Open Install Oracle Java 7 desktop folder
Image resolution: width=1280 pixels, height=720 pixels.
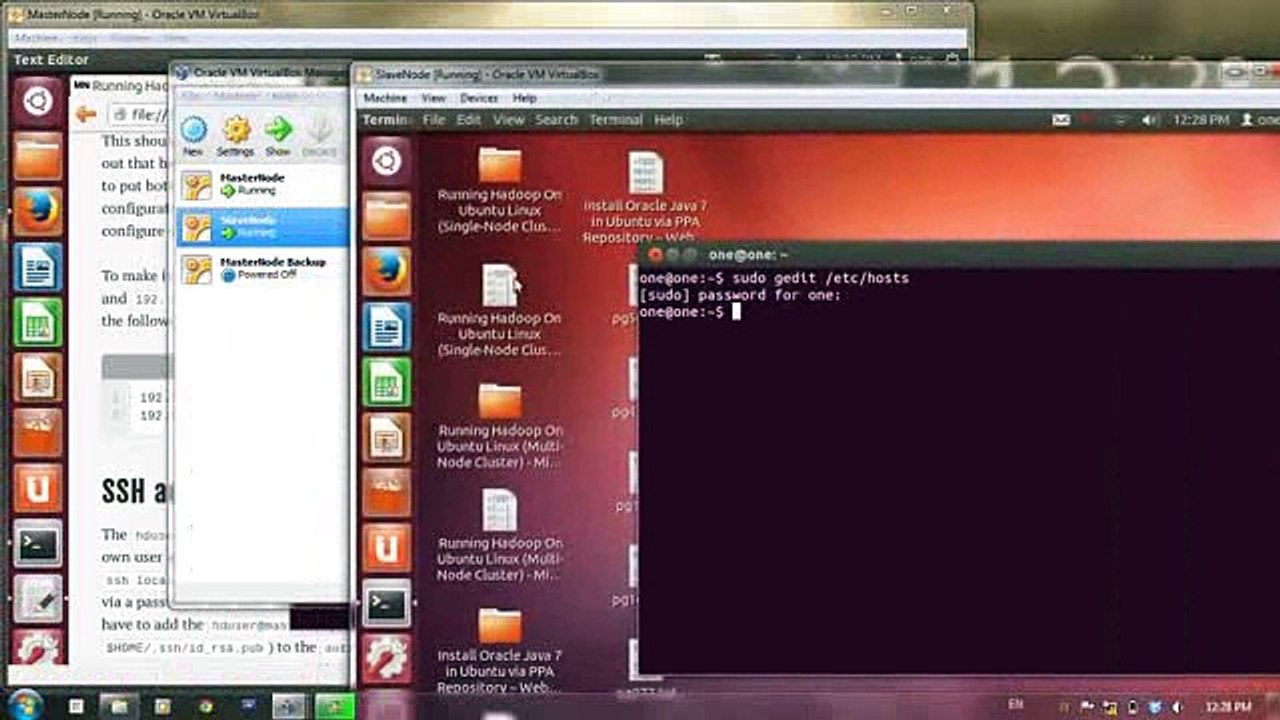[500, 650]
